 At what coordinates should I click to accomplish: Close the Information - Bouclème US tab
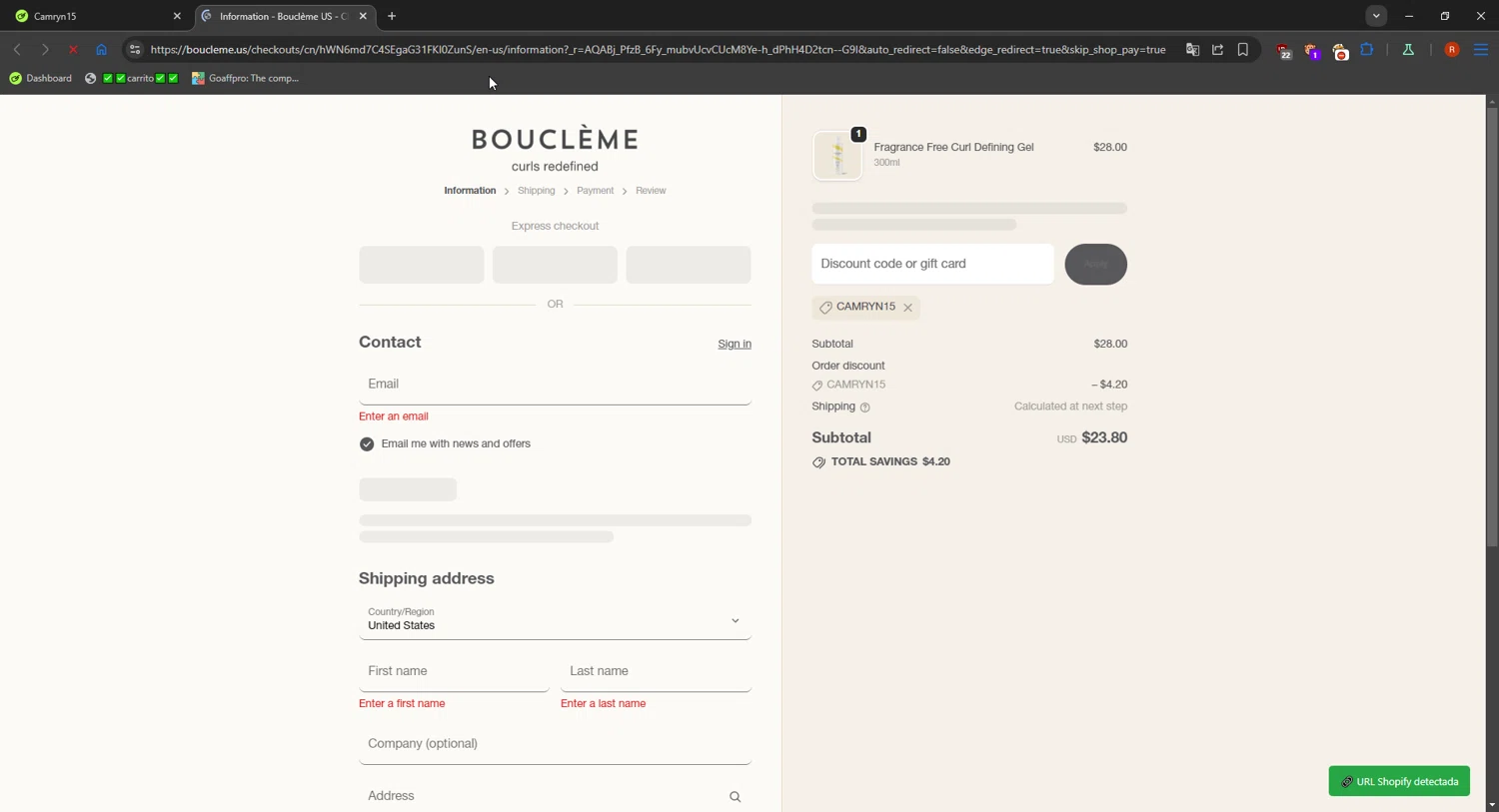(363, 16)
